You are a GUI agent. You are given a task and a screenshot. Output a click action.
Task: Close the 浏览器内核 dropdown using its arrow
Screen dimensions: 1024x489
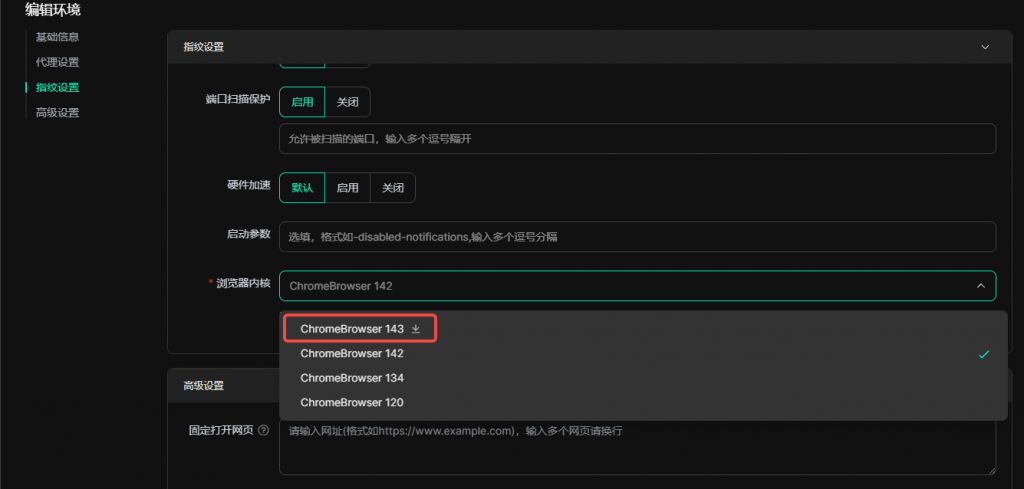click(979, 286)
